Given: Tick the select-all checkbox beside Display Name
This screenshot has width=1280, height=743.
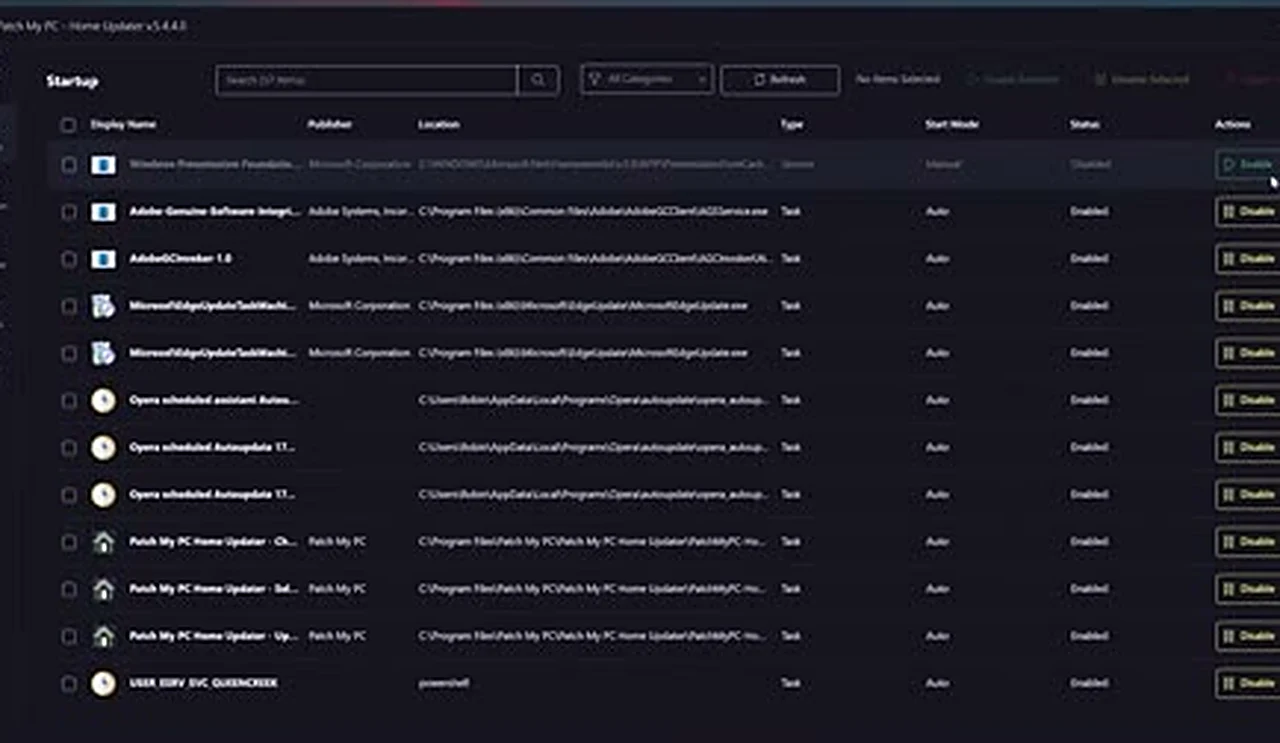Looking at the screenshot, I should pos(68,125).
